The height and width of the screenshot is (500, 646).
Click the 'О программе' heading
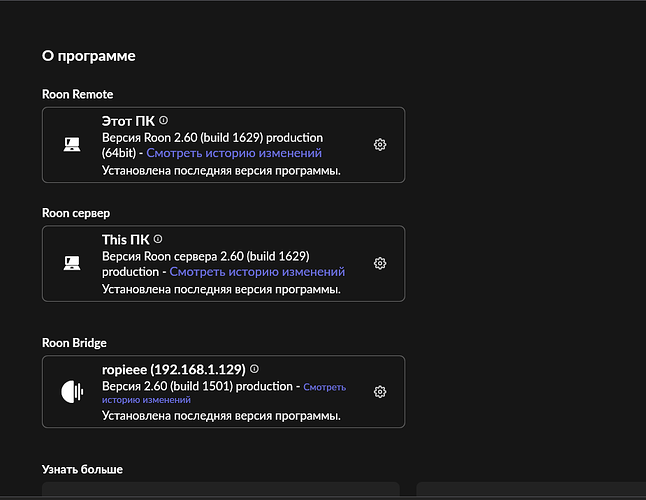pyautogui.click(x=89, y=56)
